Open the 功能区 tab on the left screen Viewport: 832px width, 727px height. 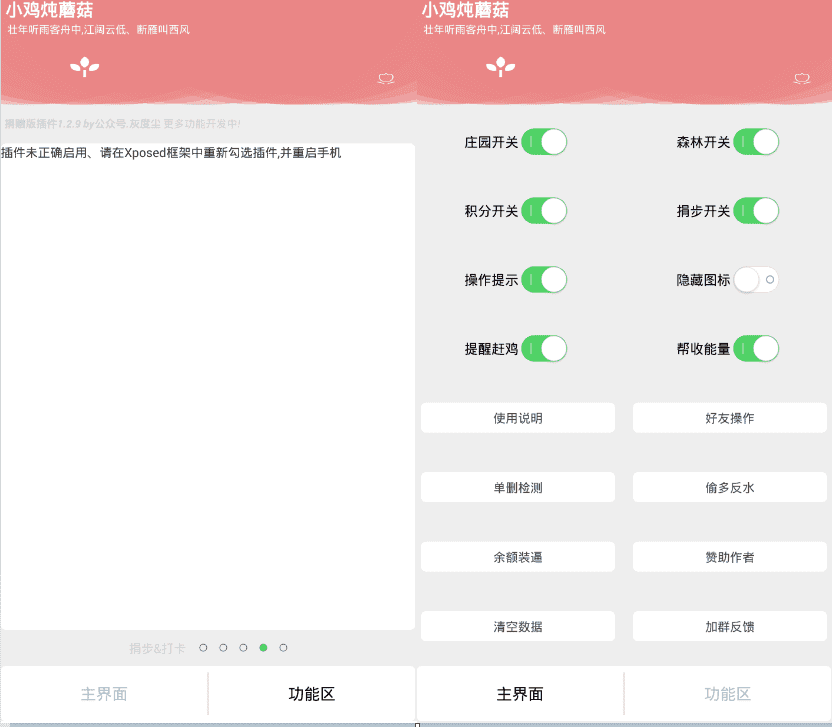point(311,694)
